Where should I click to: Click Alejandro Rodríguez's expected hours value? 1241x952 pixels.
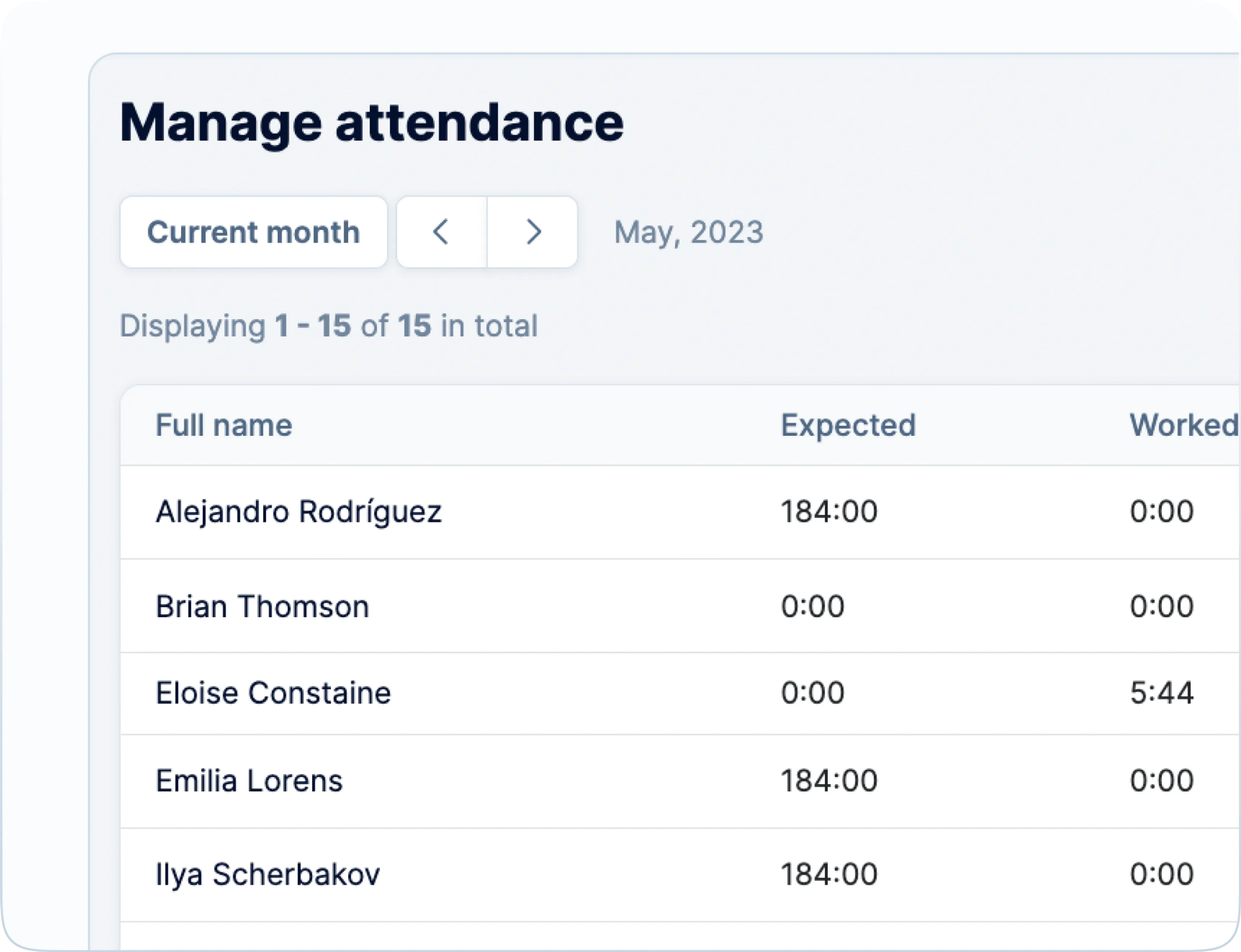tap(829, 512)
